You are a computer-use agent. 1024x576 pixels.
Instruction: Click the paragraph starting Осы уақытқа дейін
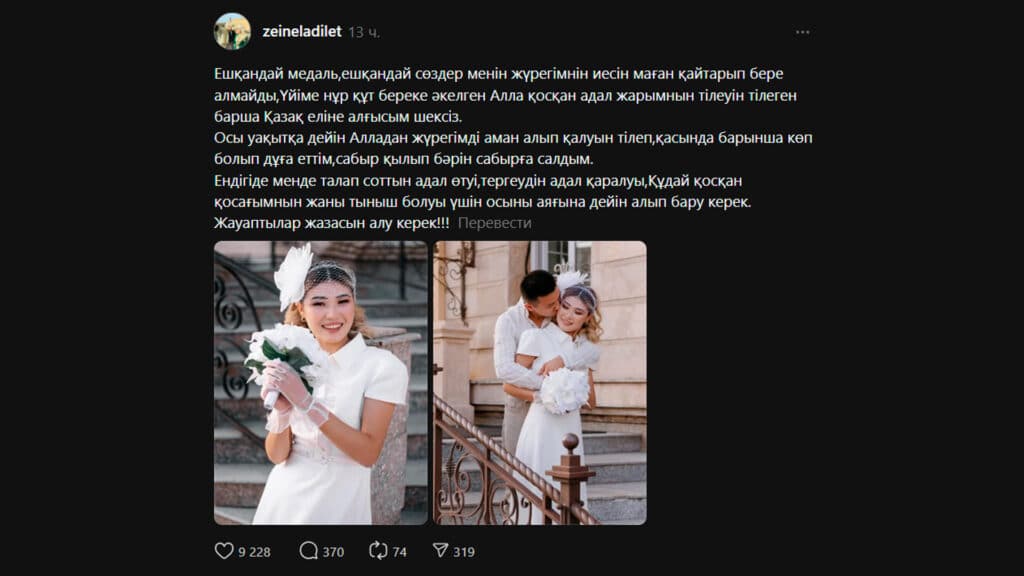point(513,148)
